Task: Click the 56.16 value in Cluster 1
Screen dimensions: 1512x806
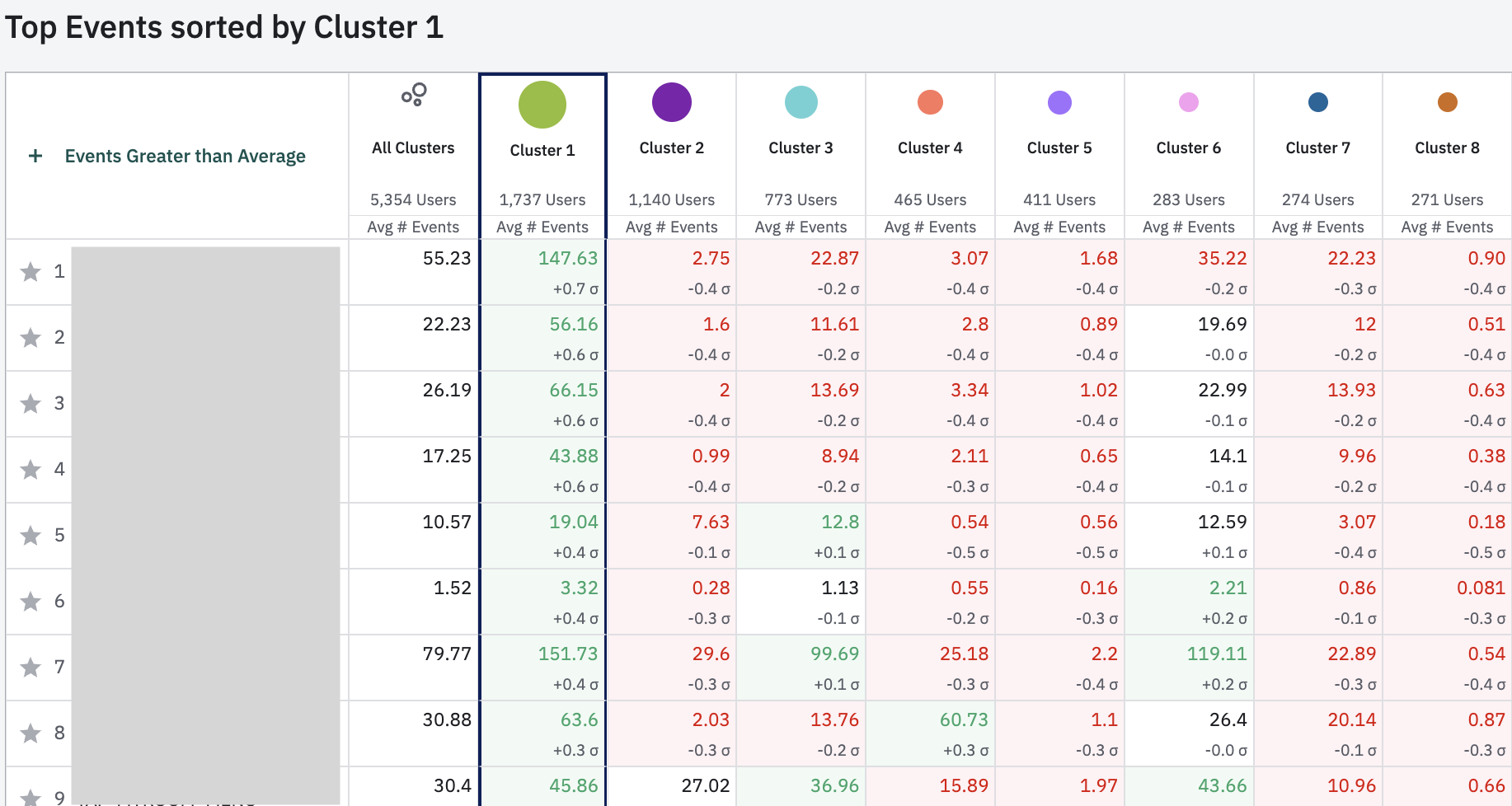Action: click(x=574, y=325)
